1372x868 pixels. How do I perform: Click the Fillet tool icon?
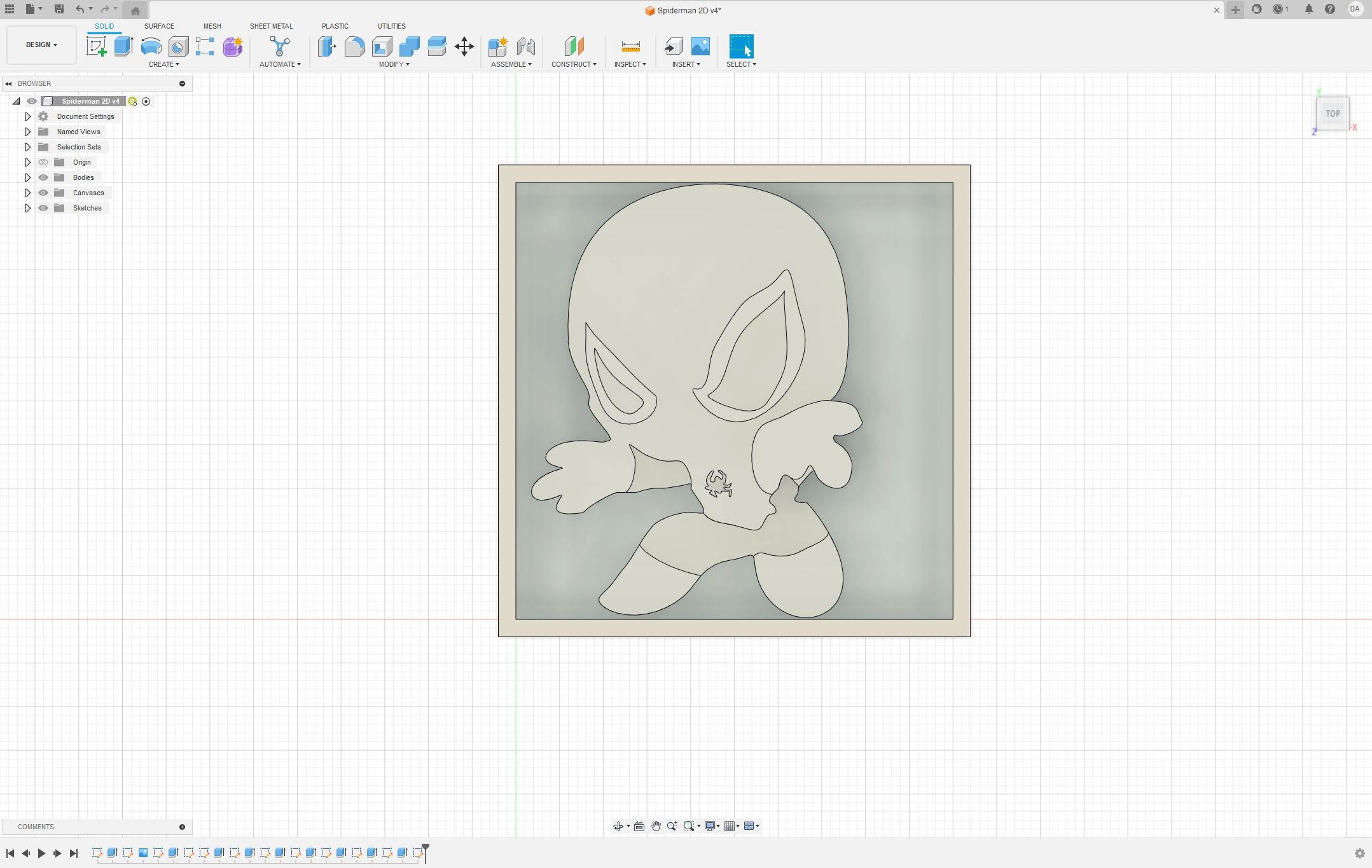pyautogui.click(x=354, y=46)
